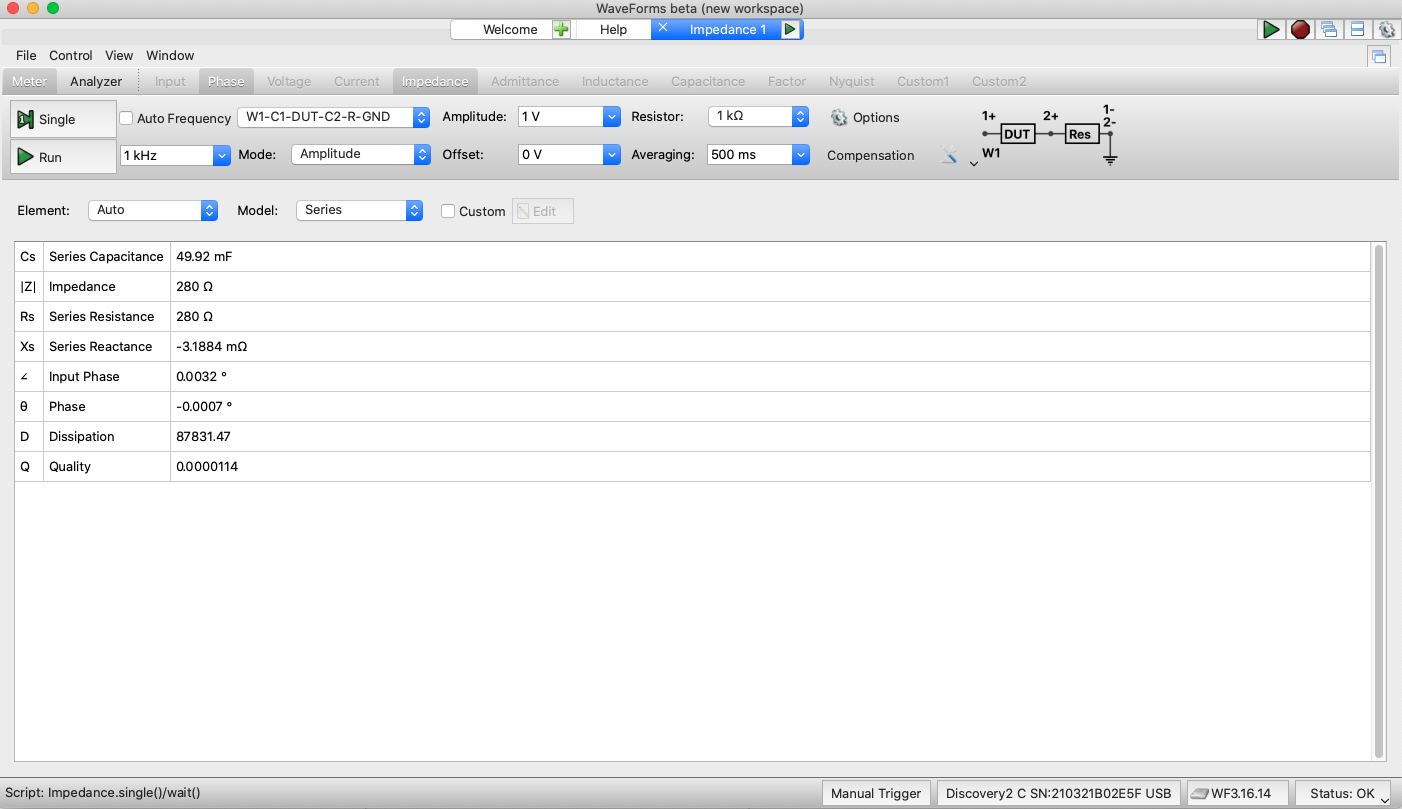Image resolution: width=1402 pixels, height=809 pixels.
Task: Click the DUT circuit diagram
Action: tap(1048, 134)
